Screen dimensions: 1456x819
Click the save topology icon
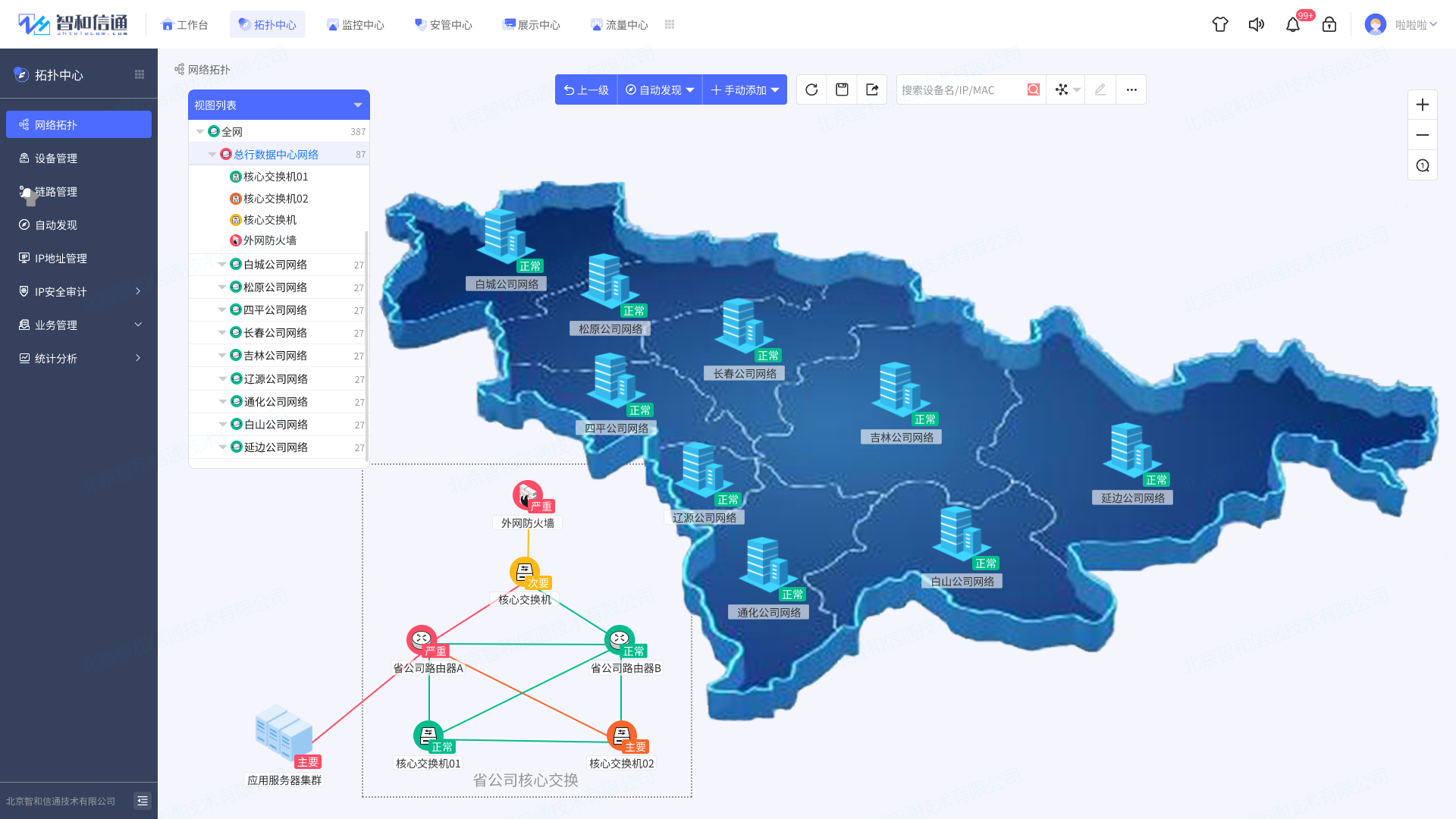842,89
